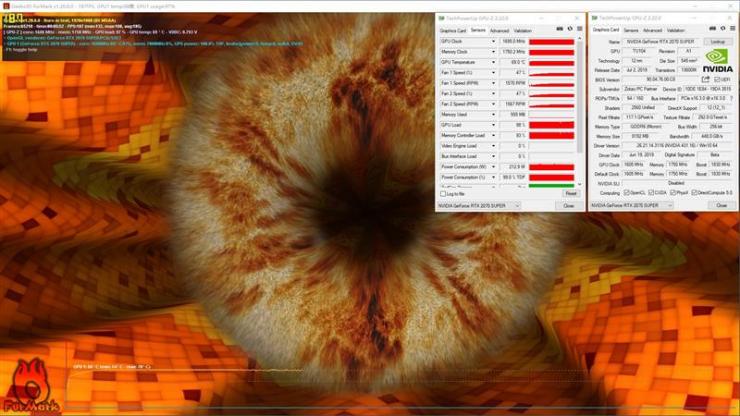740x416 pixels.
Task: Open Validation tab in Graphics Card window
Action: pos(675,30)
